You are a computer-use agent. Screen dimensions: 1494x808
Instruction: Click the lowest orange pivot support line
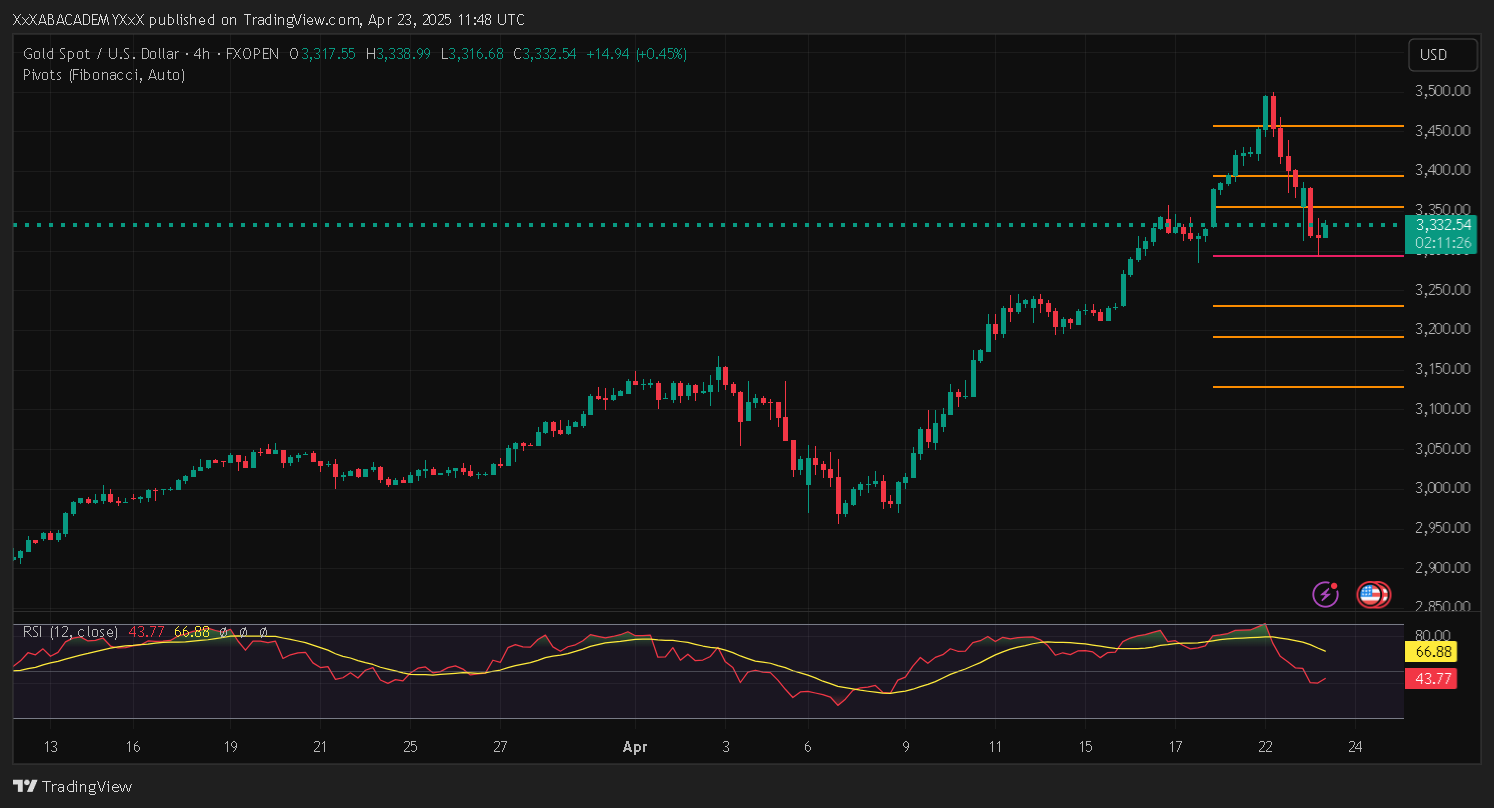click(1300, 387)
